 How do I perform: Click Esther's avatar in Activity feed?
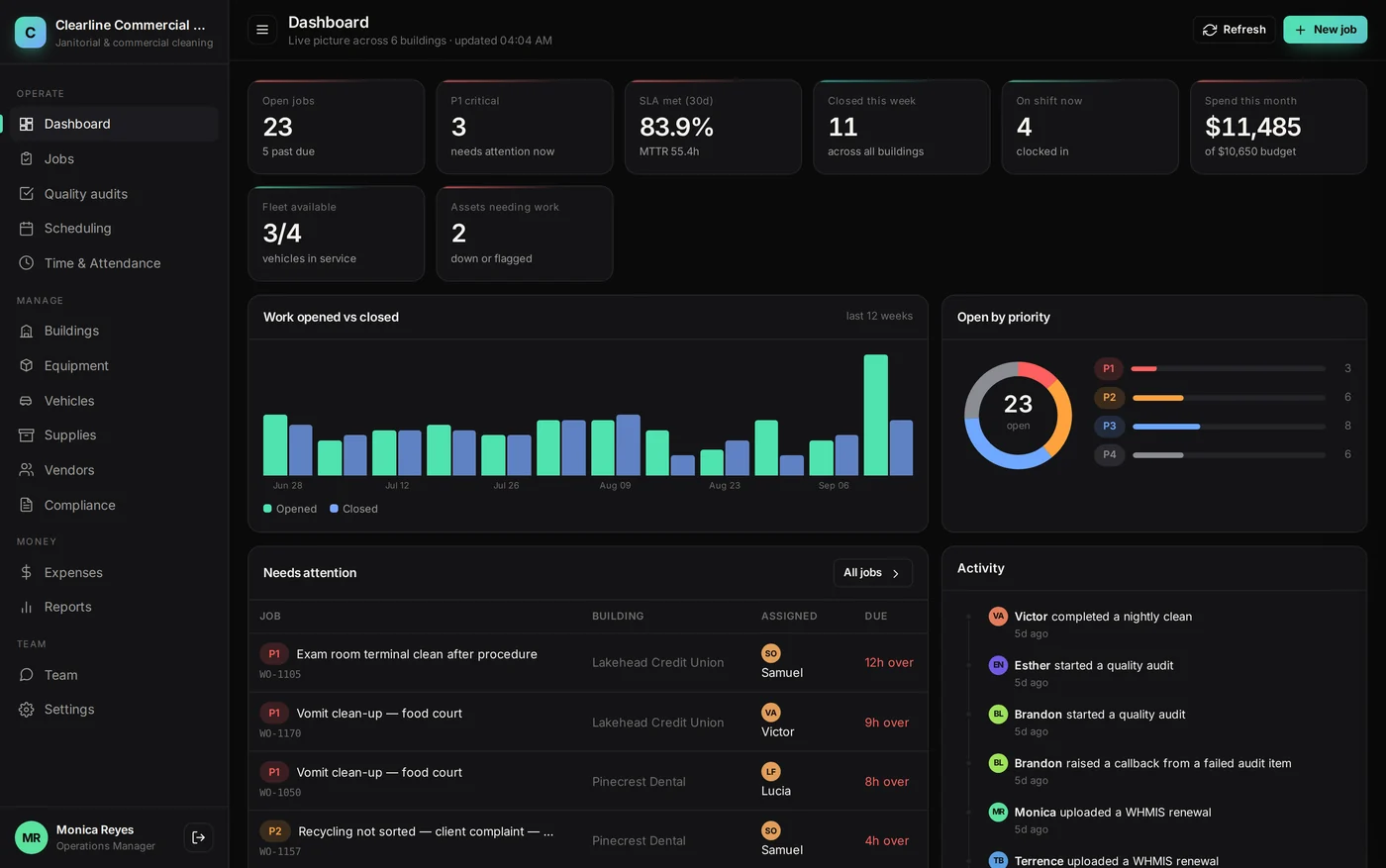[998, 665]
